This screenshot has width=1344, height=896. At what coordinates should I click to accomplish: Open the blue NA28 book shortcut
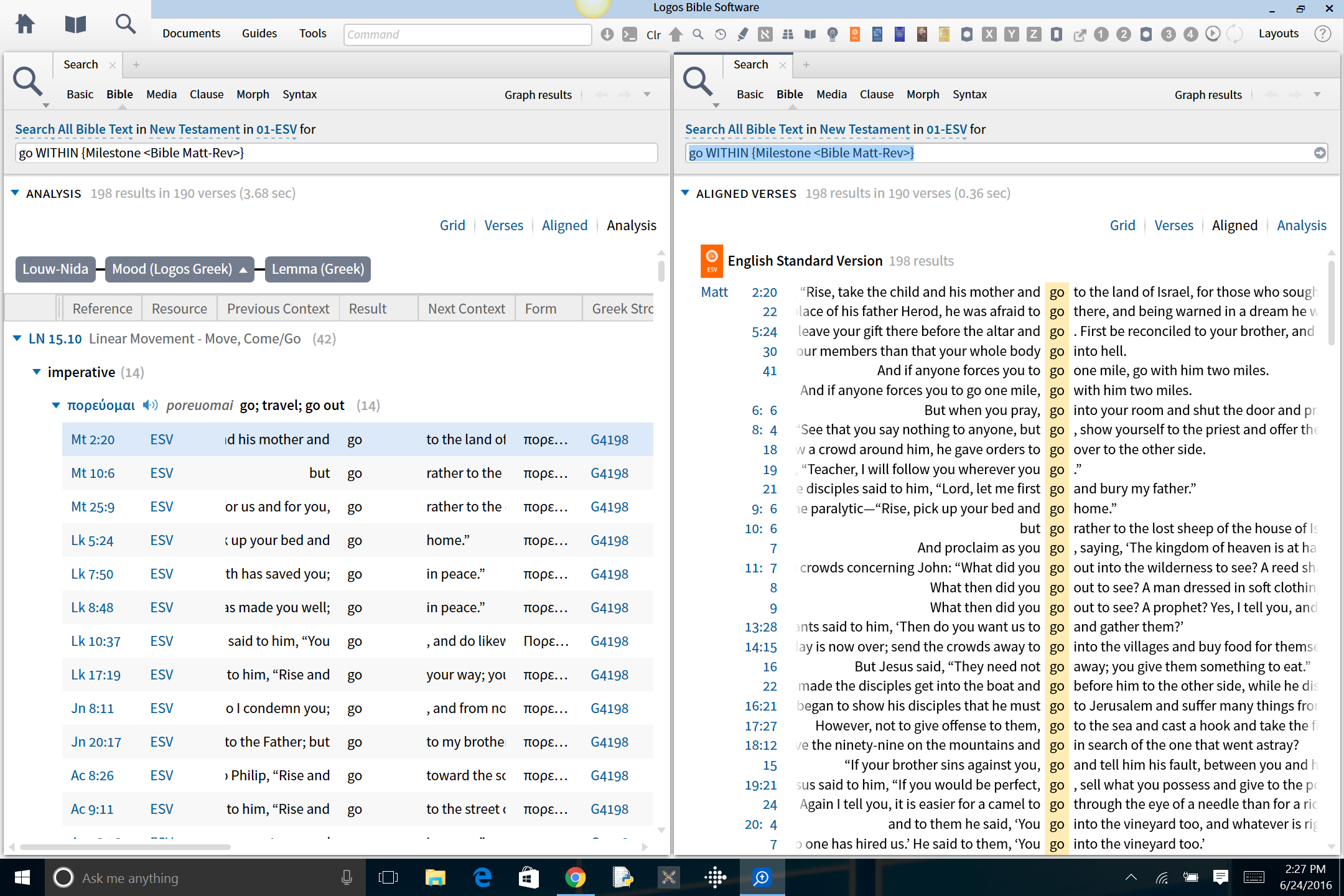point(877,34)
